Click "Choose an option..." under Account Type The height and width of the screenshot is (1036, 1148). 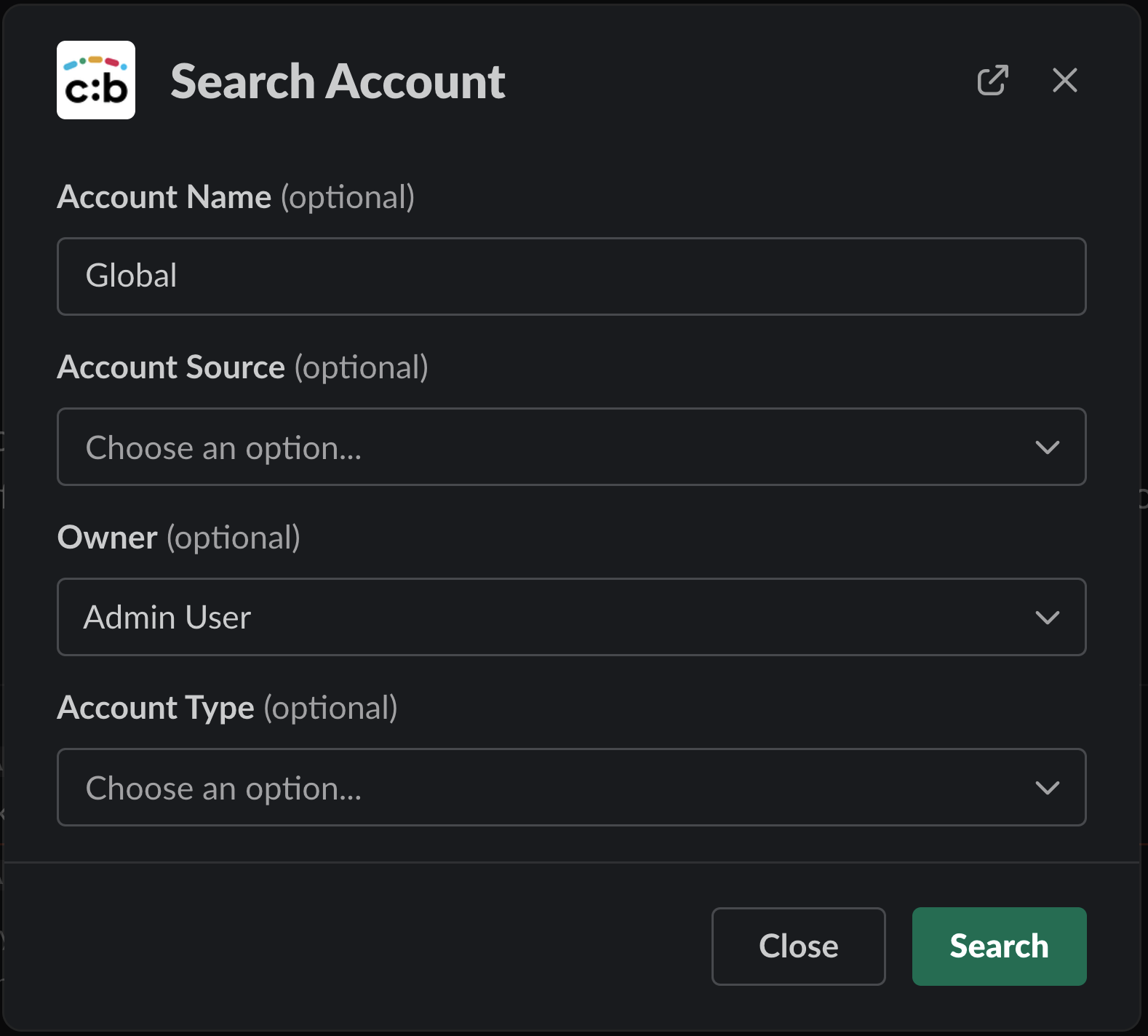pos(223,788)
